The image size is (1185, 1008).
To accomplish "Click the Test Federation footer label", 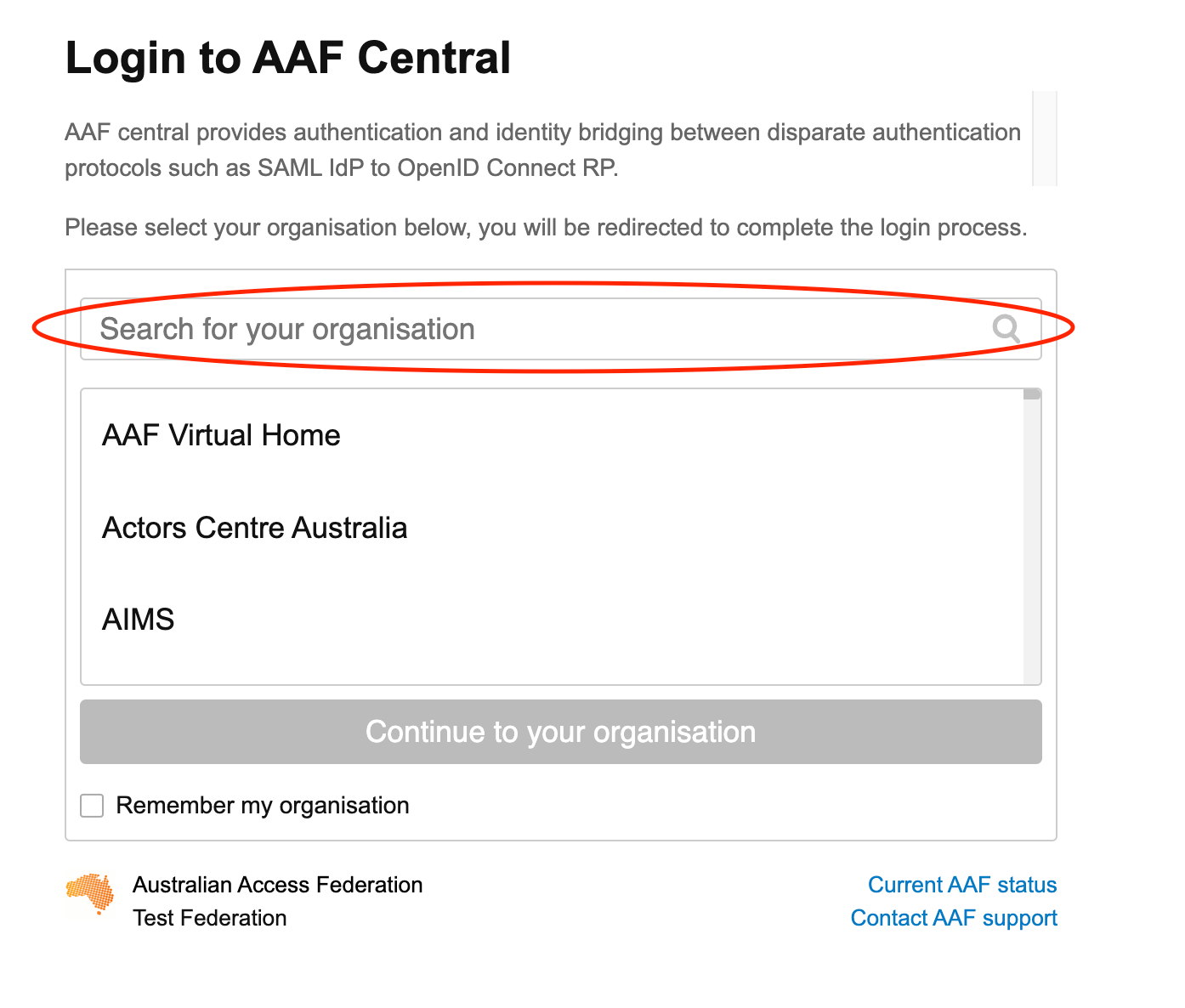I will coord(210,918).
